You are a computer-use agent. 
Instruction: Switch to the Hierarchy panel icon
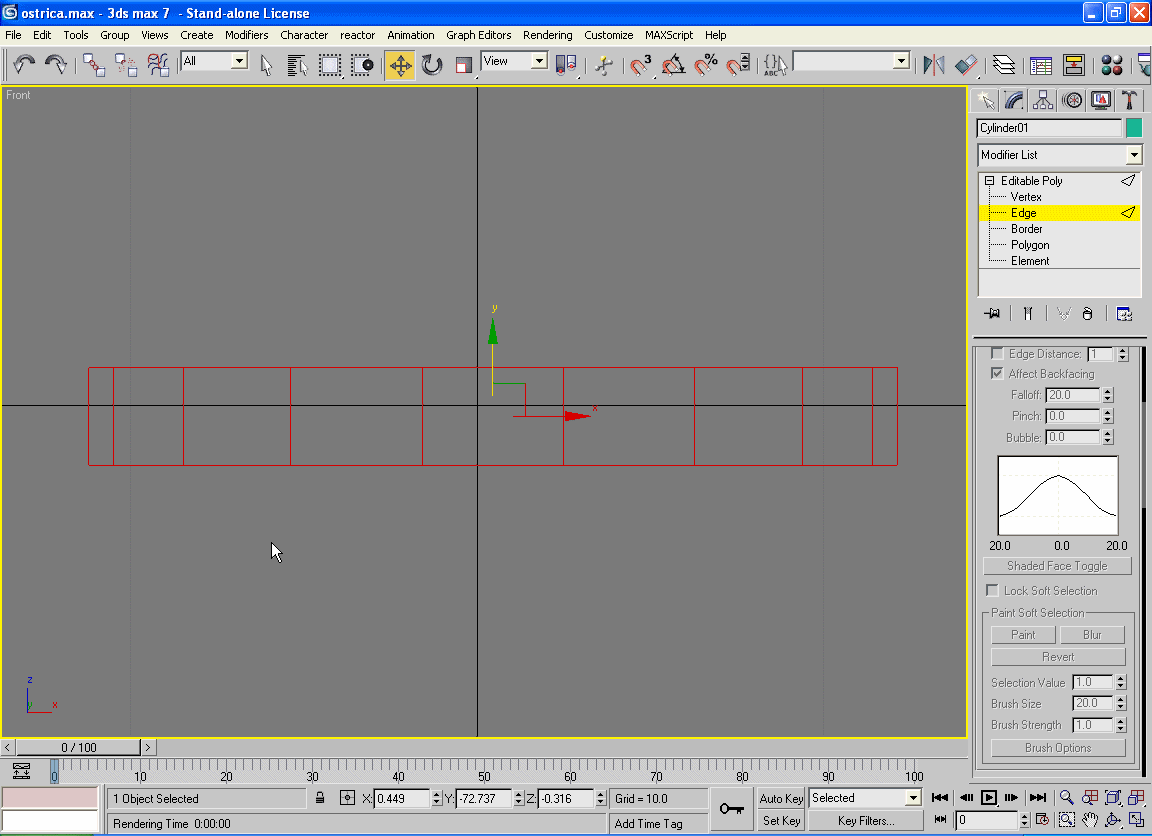pyautogui.click(x=1043, y=100)
